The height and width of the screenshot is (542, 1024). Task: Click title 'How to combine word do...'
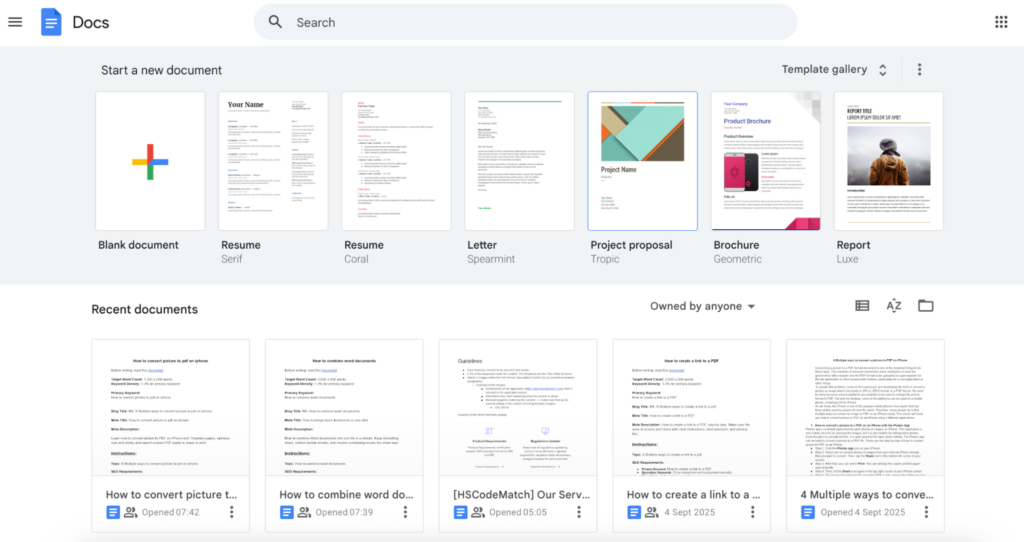click(346, 495)
